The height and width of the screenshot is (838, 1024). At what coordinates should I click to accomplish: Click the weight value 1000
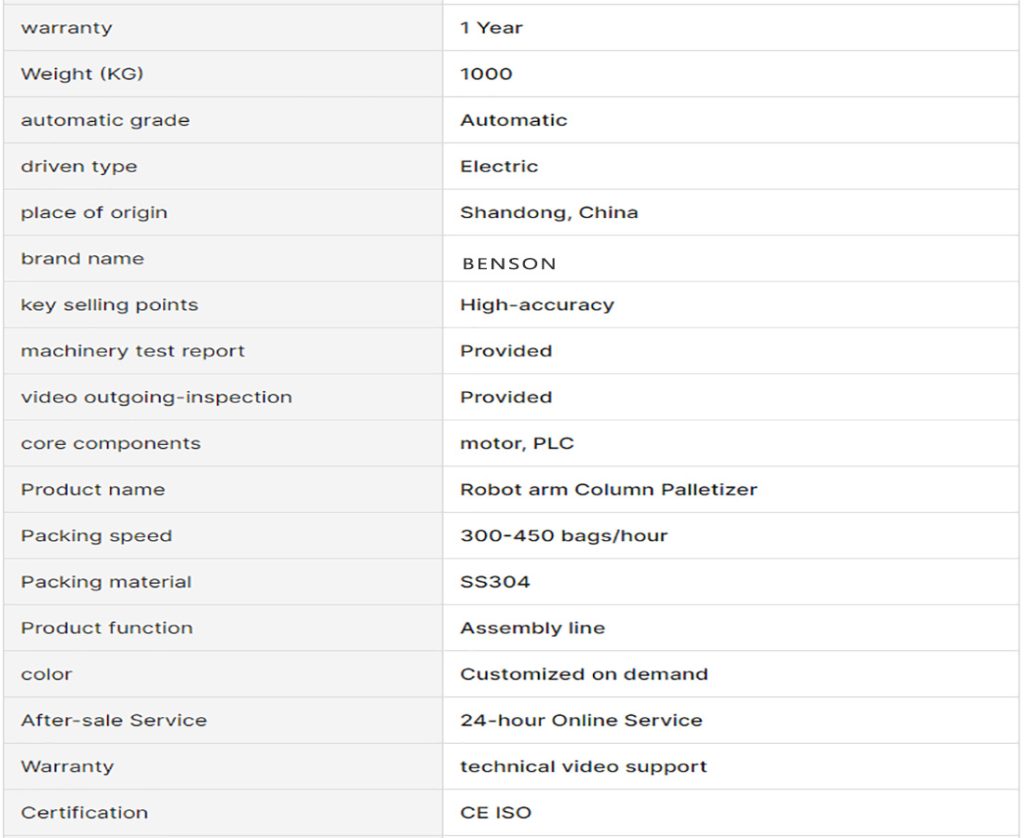[x=486, y=74]
